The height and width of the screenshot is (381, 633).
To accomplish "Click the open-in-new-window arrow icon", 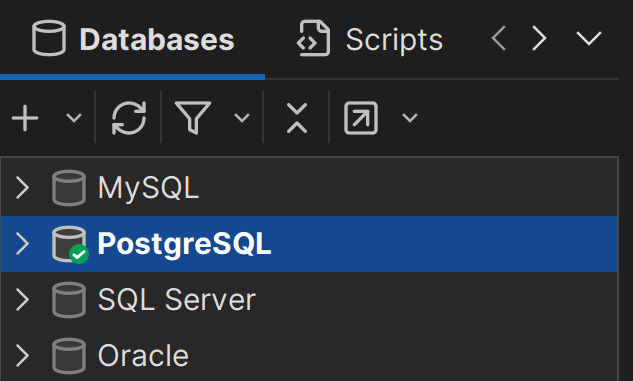I will (x=361, y=118).
